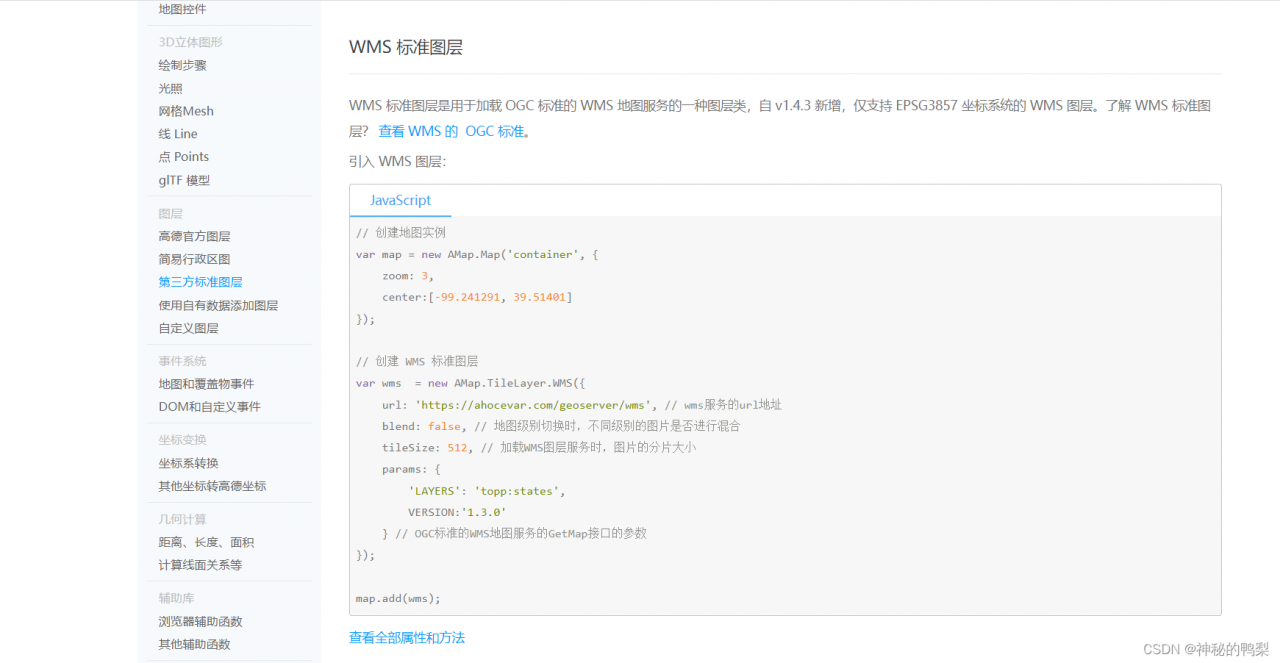Click the 引入 WMS 图层 text
This screenshot has width=1280, height=663.
[397, 161]
